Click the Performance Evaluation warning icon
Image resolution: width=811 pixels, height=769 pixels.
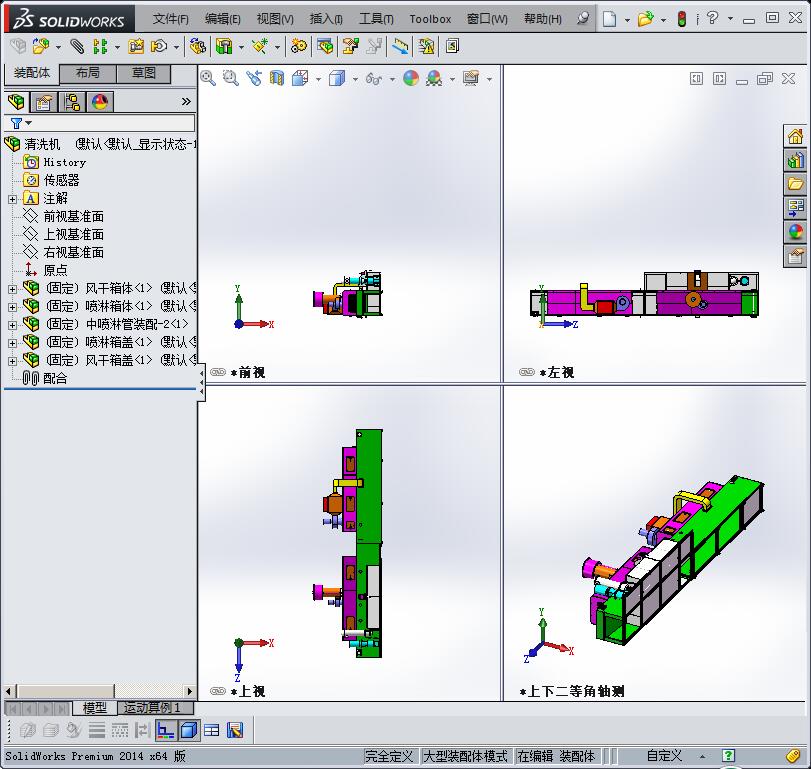pos(427,47)
